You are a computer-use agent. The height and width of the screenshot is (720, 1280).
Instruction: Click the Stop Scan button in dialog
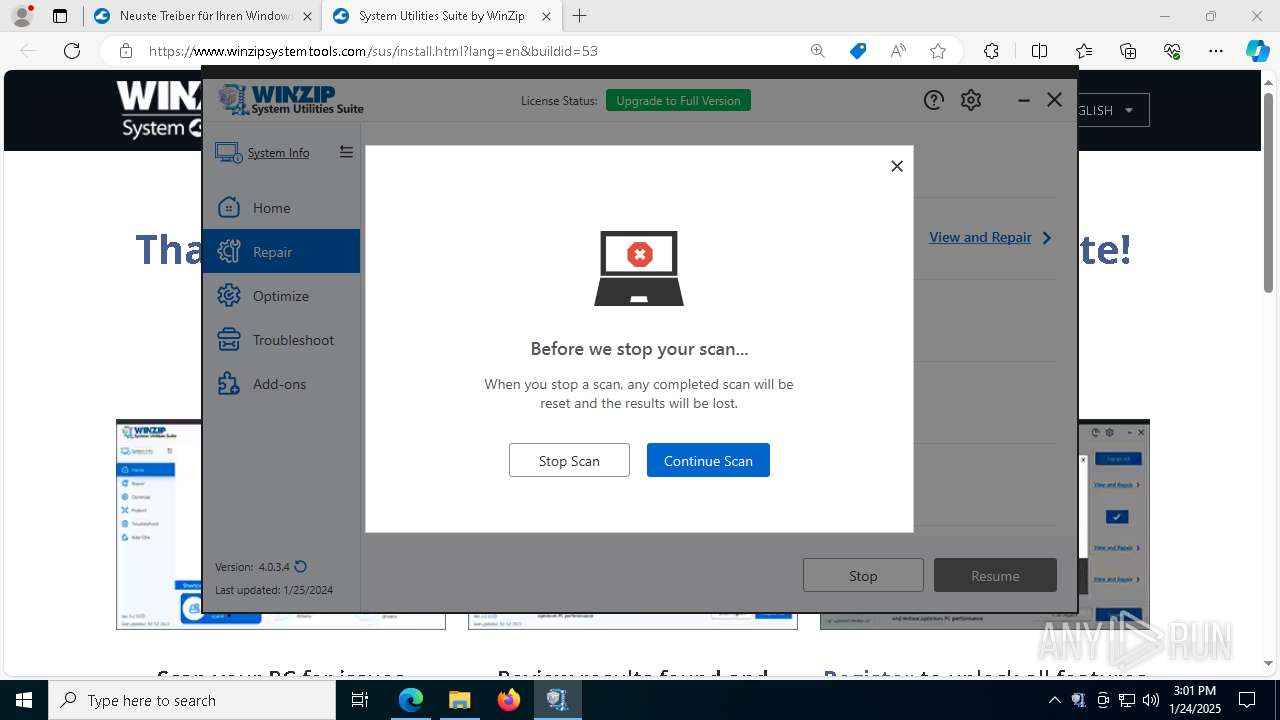click(569, 460)
